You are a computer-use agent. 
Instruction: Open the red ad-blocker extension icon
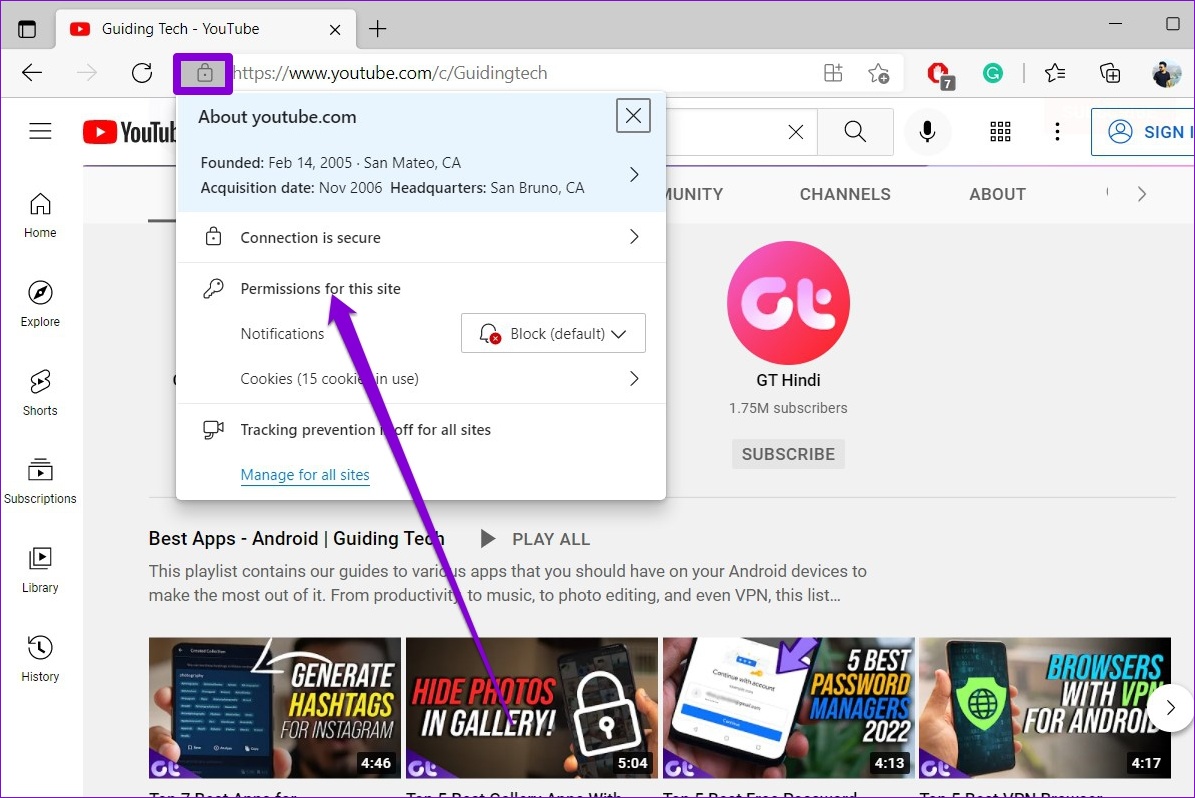tap(940, 75)
